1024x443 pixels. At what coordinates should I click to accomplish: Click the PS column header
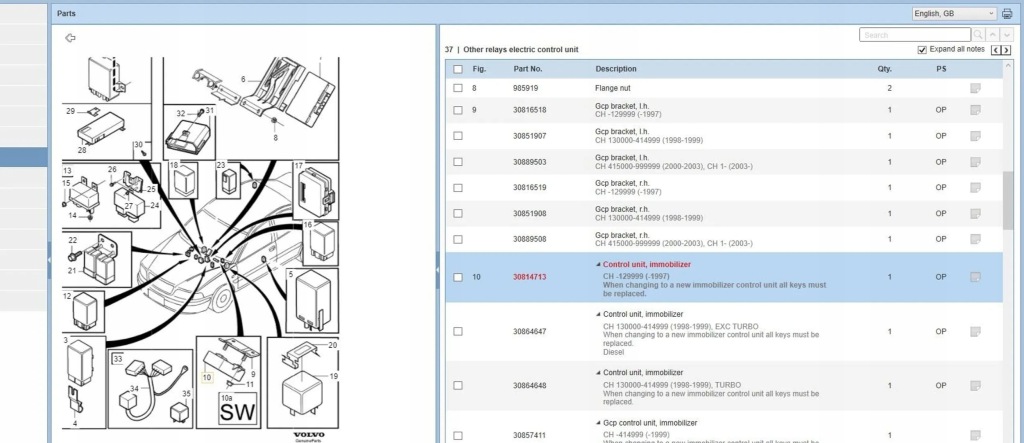pyautogui.click(x=941, y=69)
